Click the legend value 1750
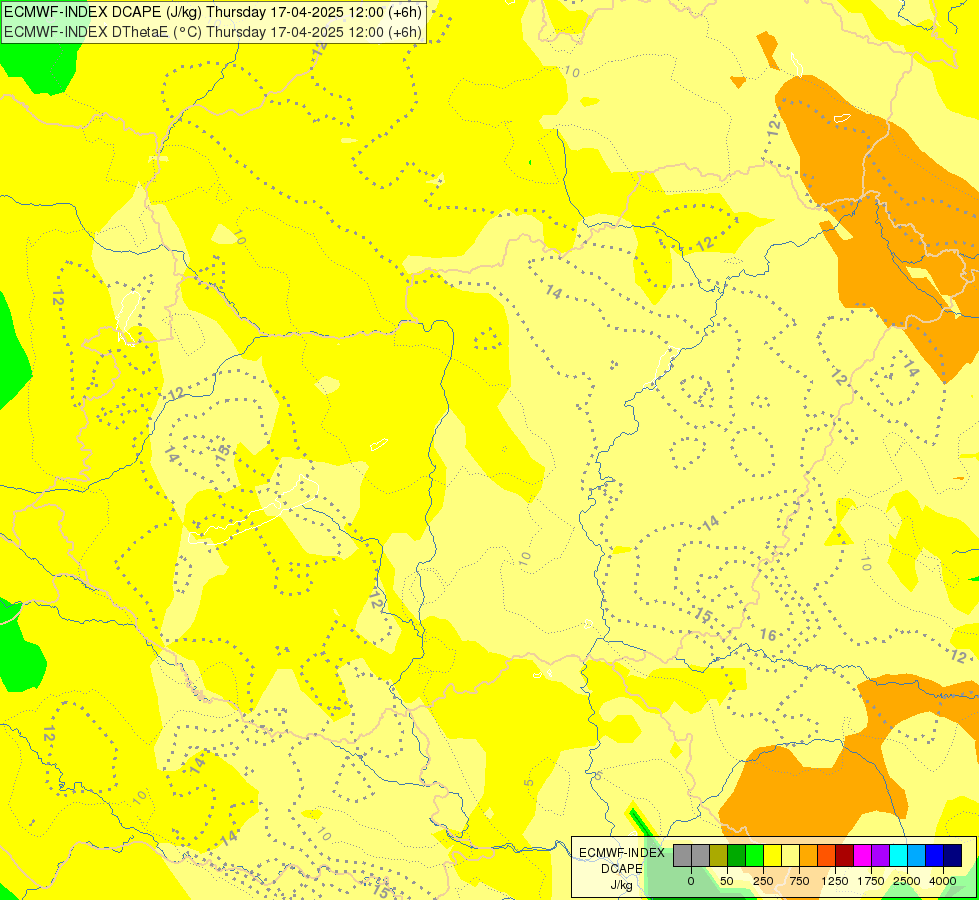The width and height of the screenshot is (979, 900). [870, 881]
